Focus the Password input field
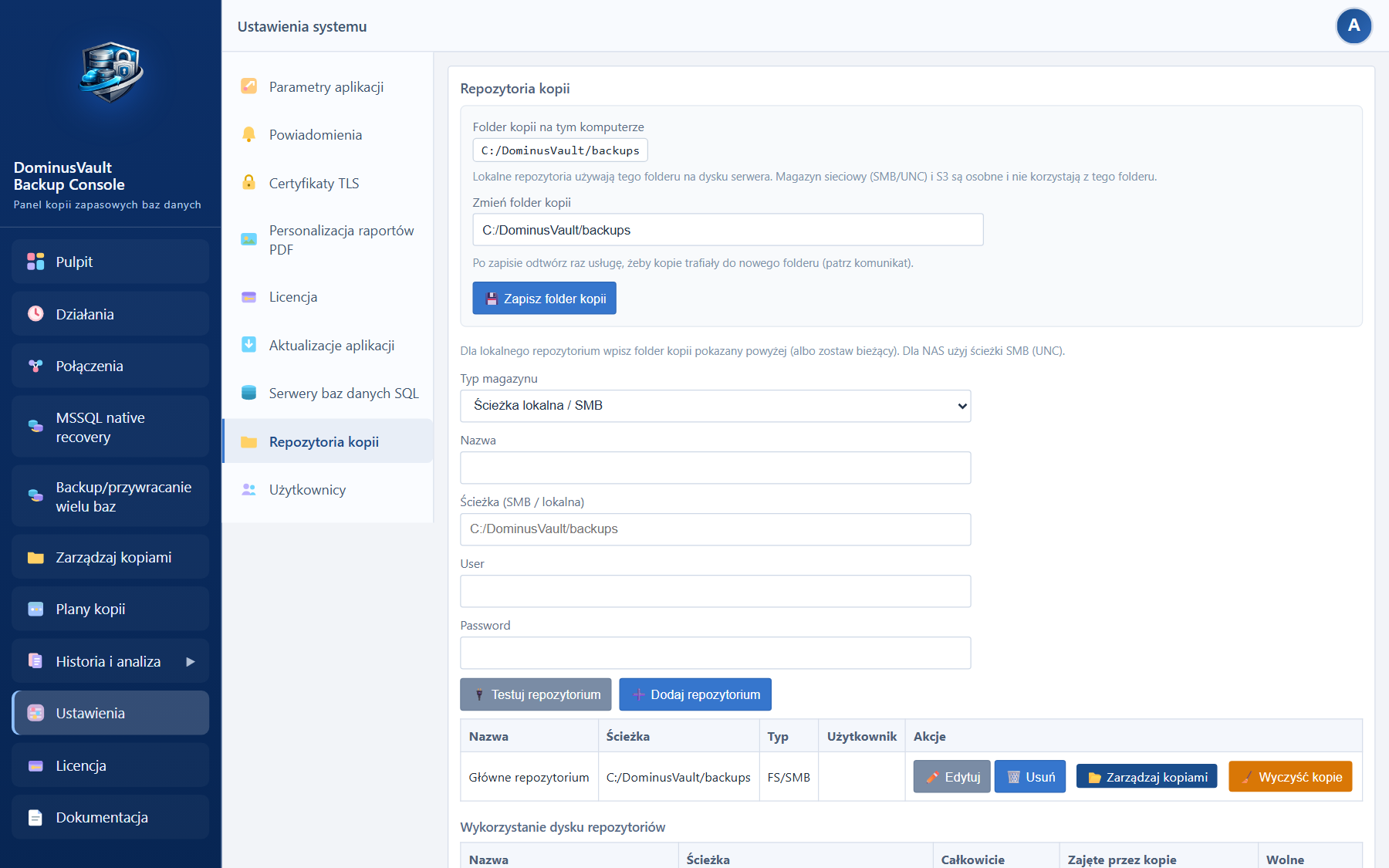1389x868 pixels. pos(715,653)
